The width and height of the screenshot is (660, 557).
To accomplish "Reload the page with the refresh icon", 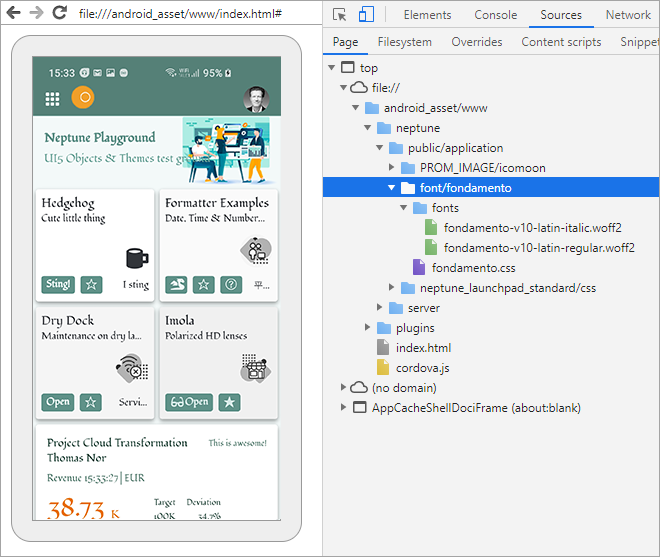I will click(60, 13).
